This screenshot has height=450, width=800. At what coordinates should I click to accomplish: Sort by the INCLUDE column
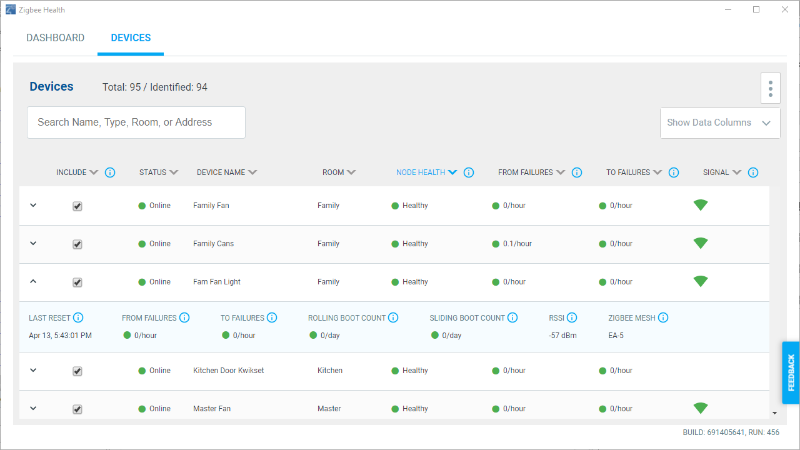tap(77, 172)
